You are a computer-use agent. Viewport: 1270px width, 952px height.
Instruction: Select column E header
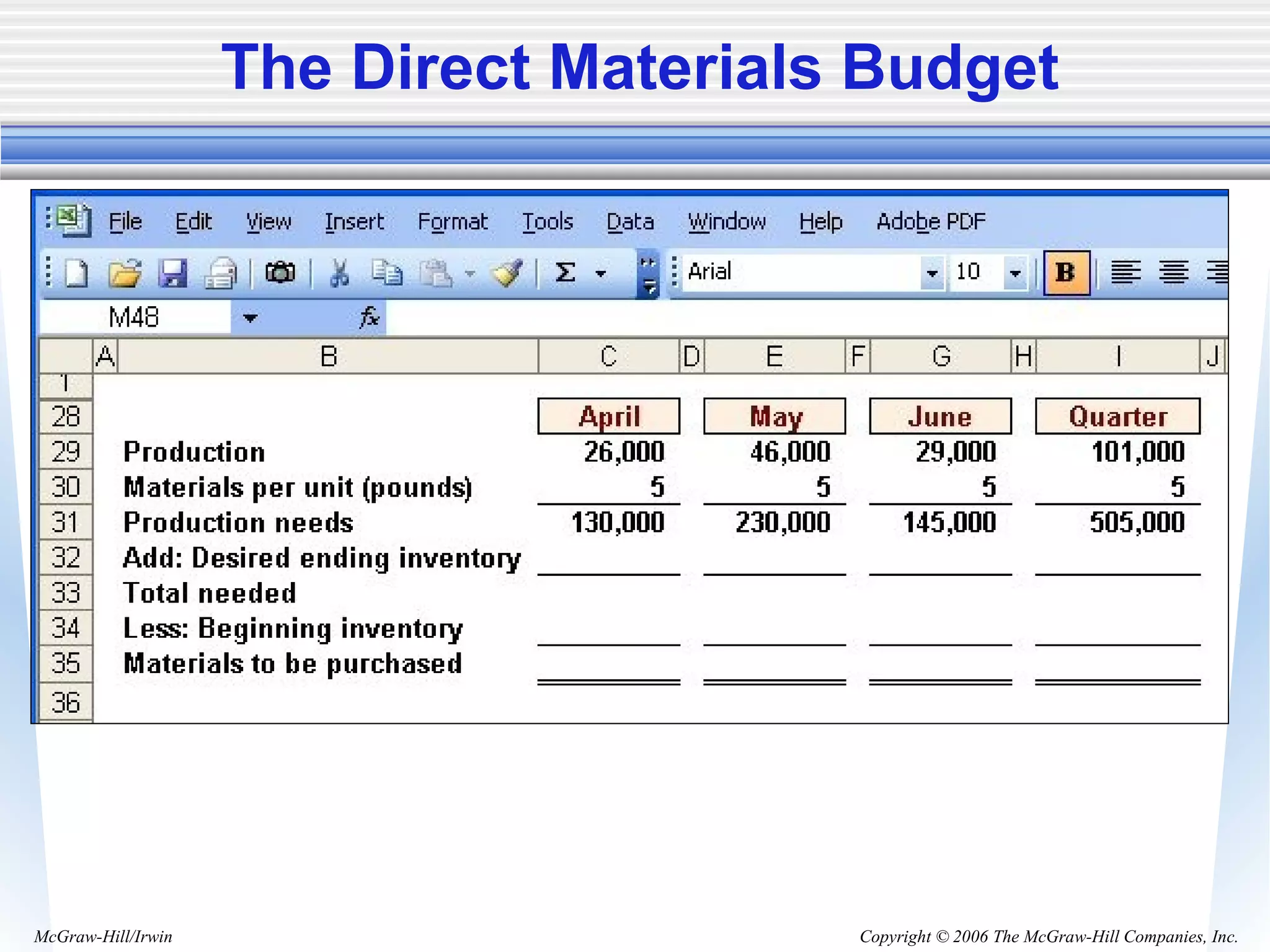(775, 356)
